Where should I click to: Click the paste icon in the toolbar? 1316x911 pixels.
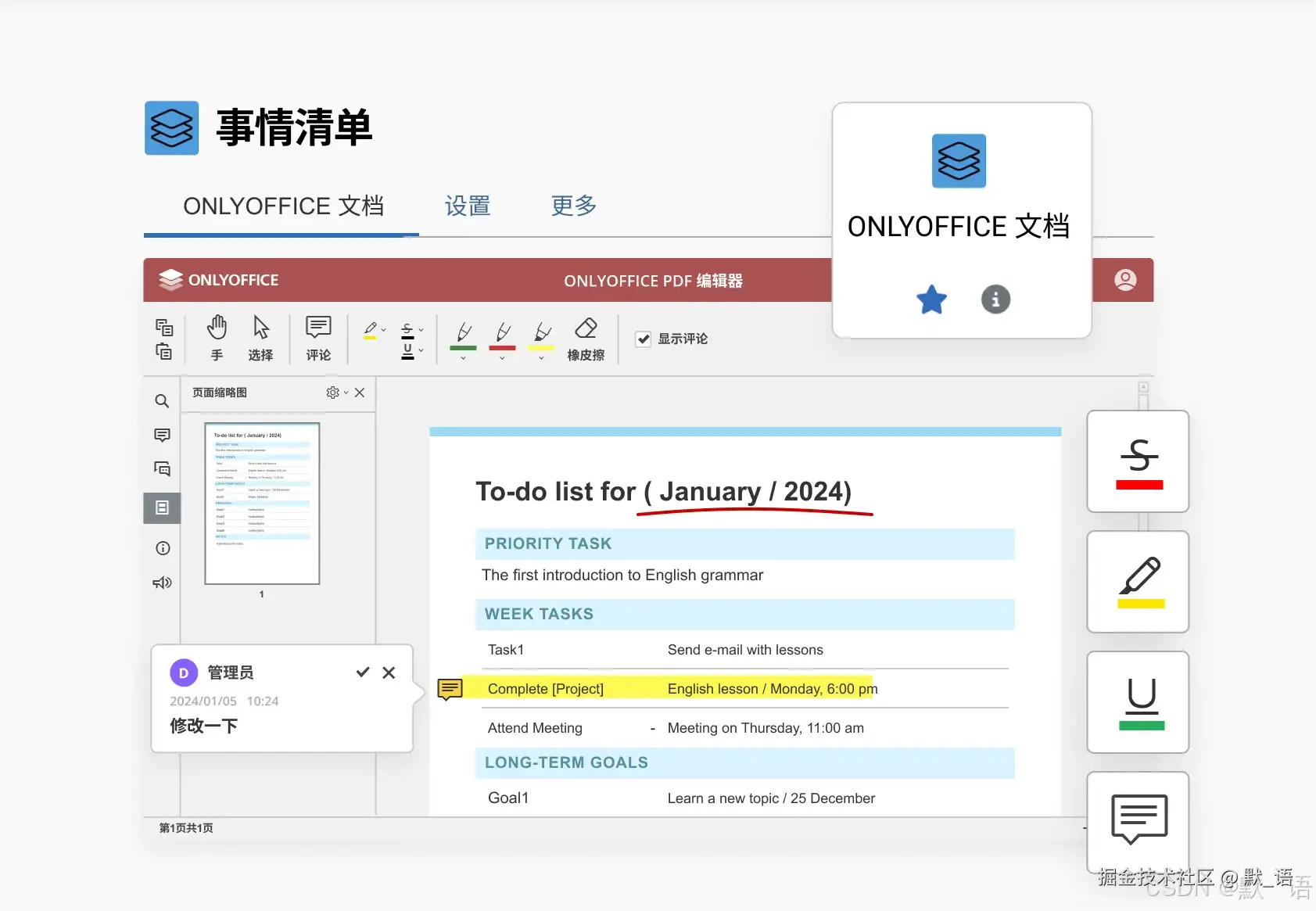pyautogui.click(x=163, y=351)
